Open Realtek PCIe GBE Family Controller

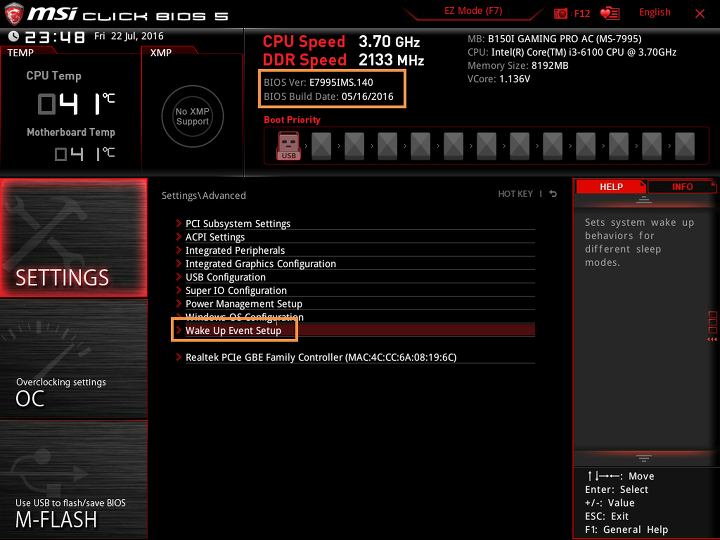click(355, 357)
